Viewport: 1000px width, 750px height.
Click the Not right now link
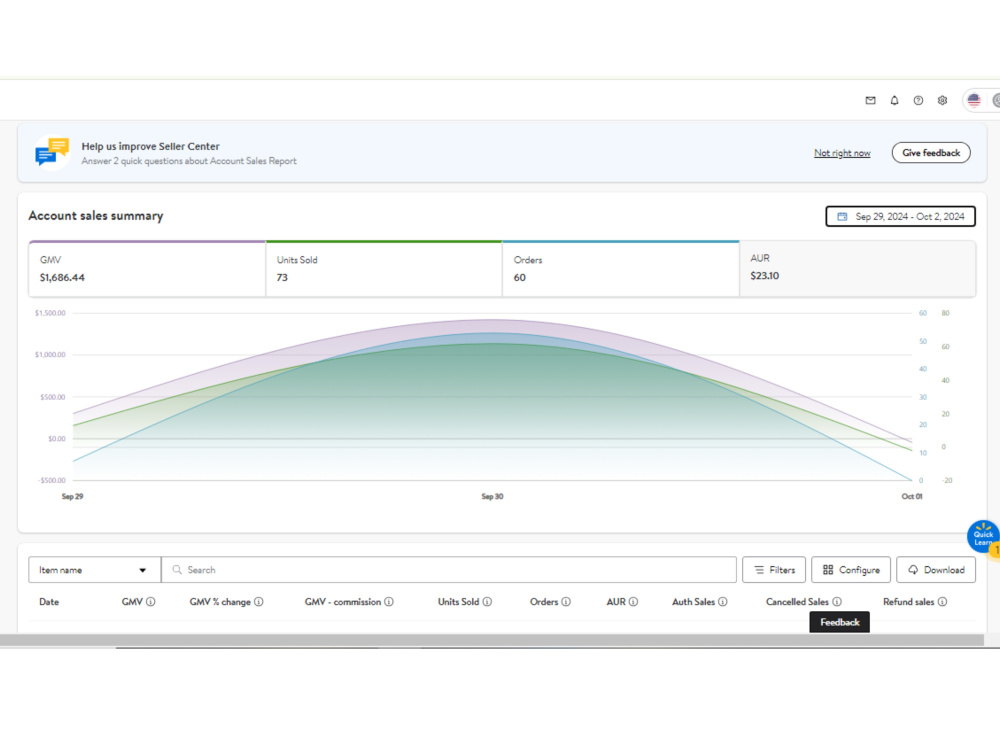click(x=842, y=153)
